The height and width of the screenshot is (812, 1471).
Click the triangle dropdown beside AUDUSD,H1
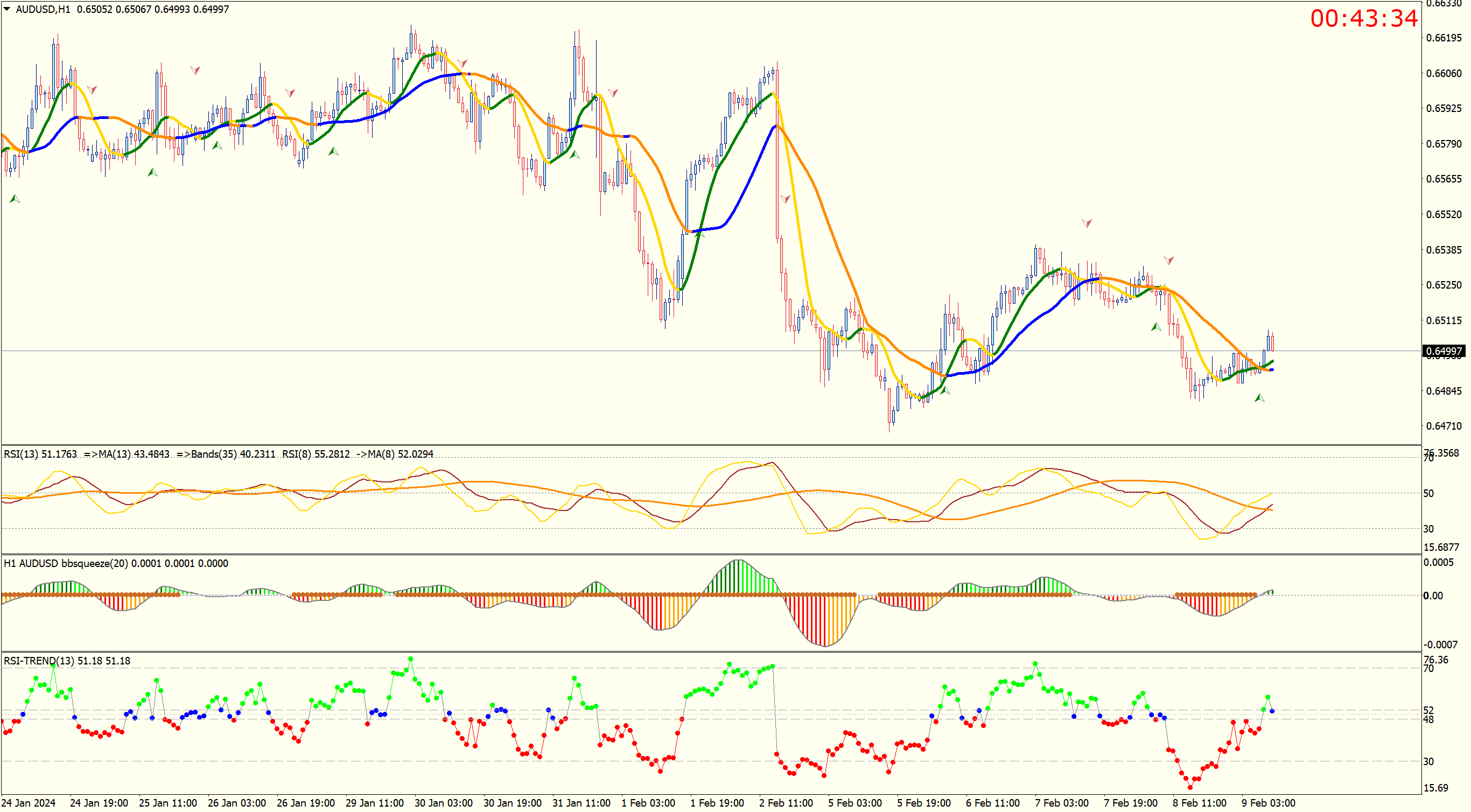click(x=7, y=9)
